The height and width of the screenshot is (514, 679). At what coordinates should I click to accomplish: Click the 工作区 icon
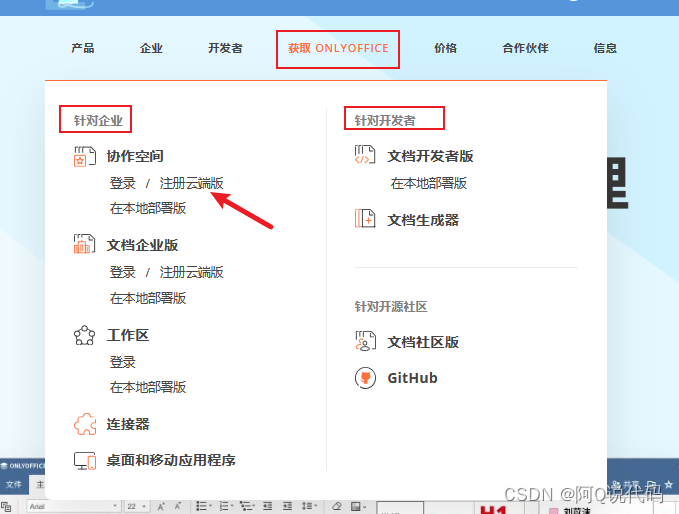[84, 335]
